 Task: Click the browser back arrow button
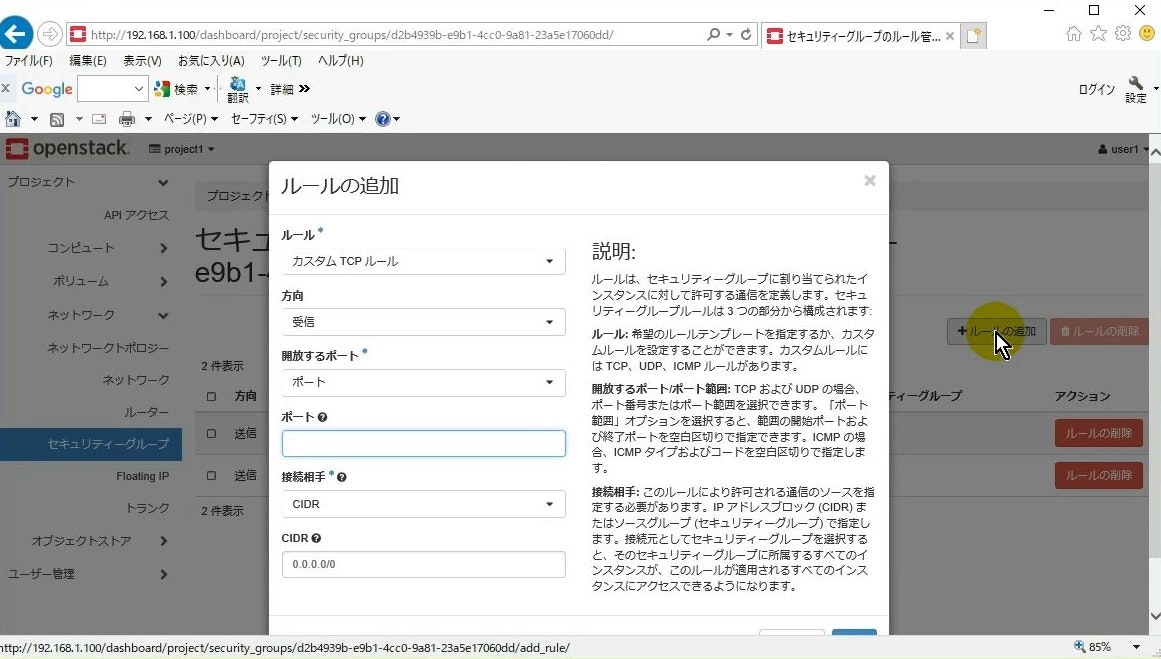(x=16, y=34)
